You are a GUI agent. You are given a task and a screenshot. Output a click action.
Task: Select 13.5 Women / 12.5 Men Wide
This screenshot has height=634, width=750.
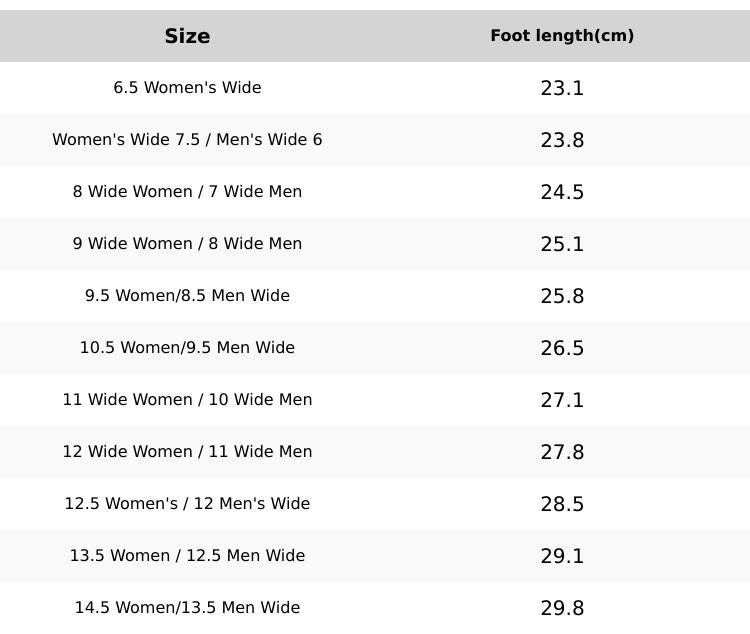187,556
